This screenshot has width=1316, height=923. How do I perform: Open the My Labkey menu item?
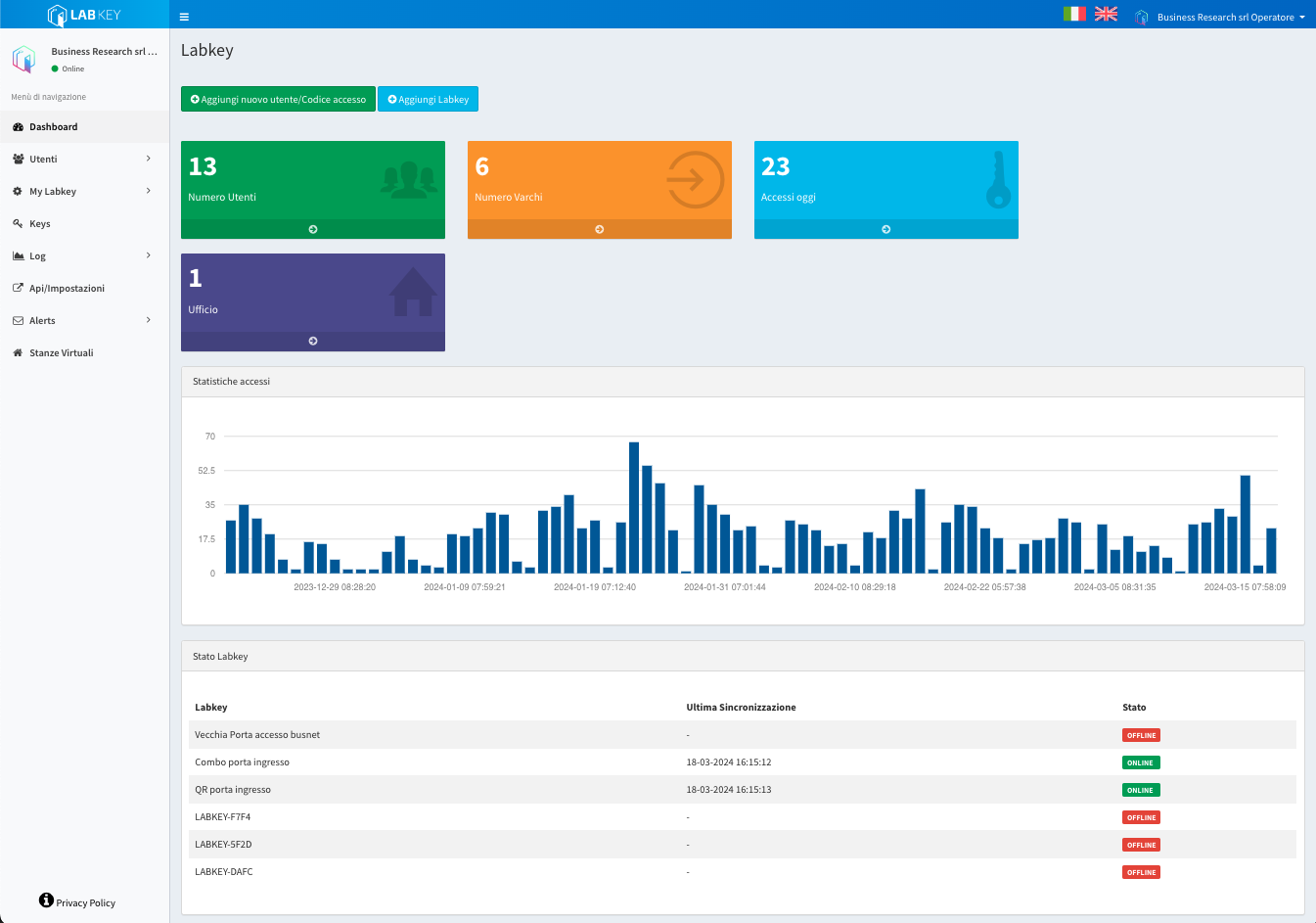click(84, 192)
